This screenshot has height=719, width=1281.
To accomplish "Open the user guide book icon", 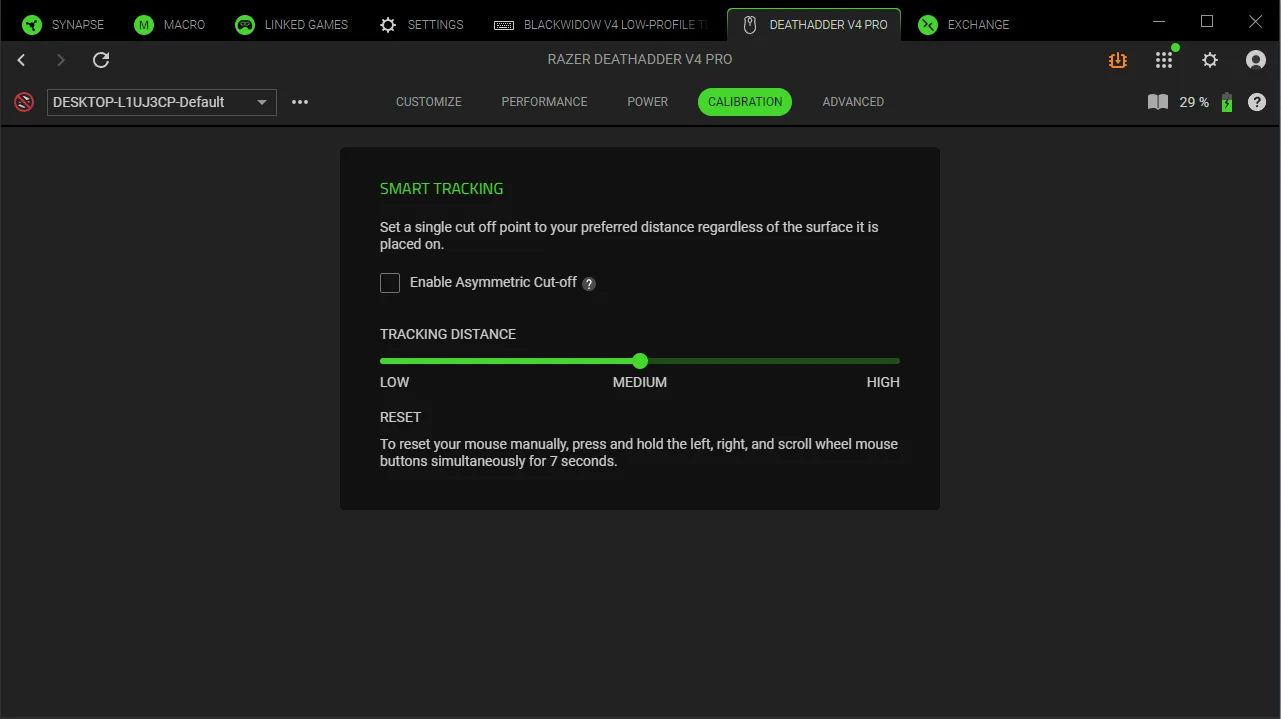I will click(1158, 102).
